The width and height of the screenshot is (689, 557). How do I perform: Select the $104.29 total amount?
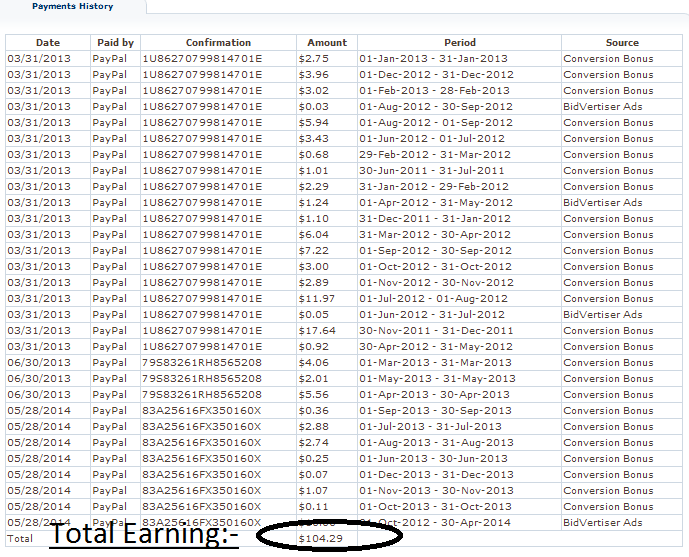click(x=320, y=539)
